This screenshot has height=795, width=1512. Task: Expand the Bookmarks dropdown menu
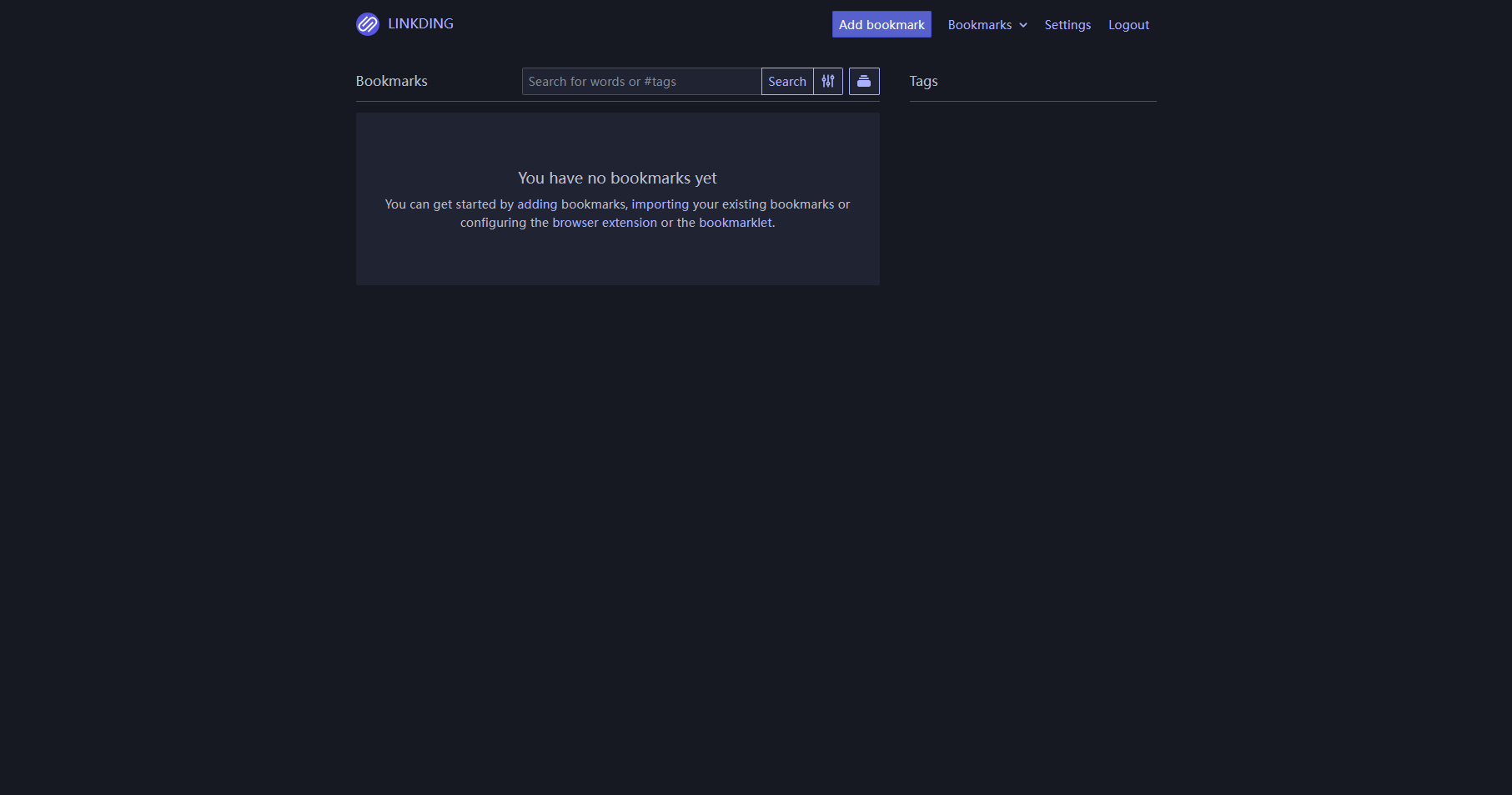[x=987, y=25]
